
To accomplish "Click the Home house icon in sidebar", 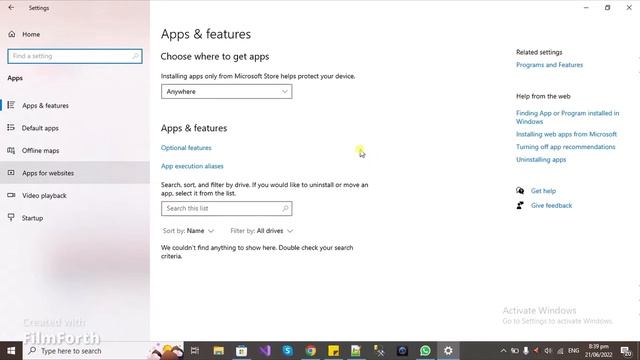I will [12, 34].
